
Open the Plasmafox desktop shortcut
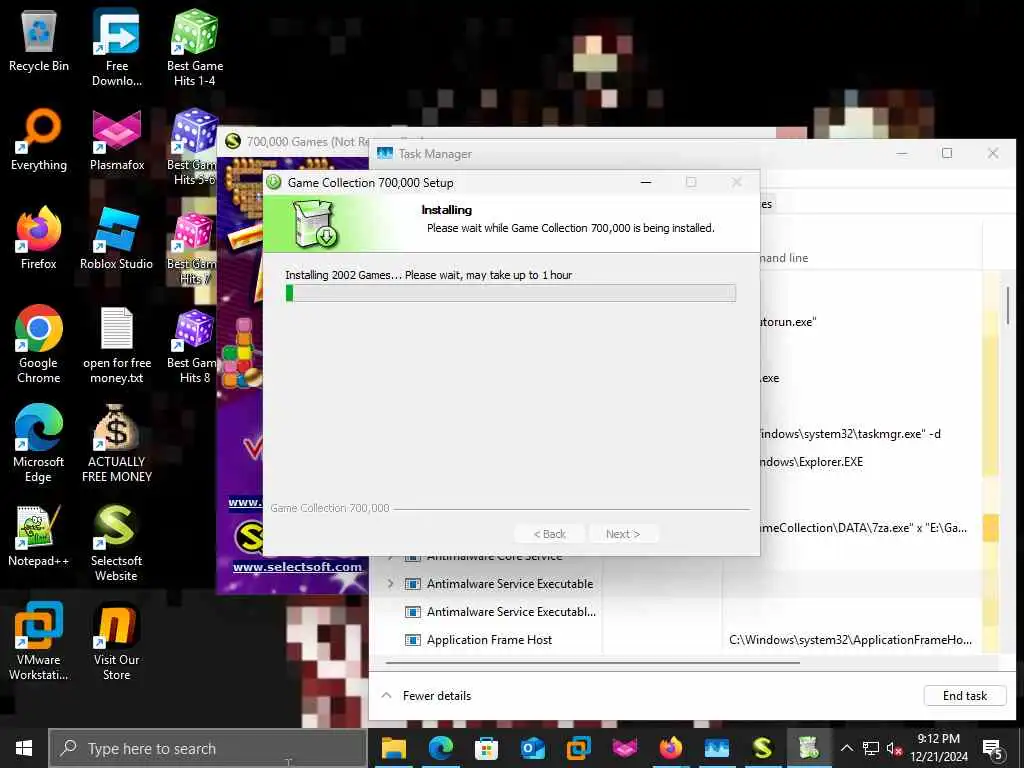[116, 140]
